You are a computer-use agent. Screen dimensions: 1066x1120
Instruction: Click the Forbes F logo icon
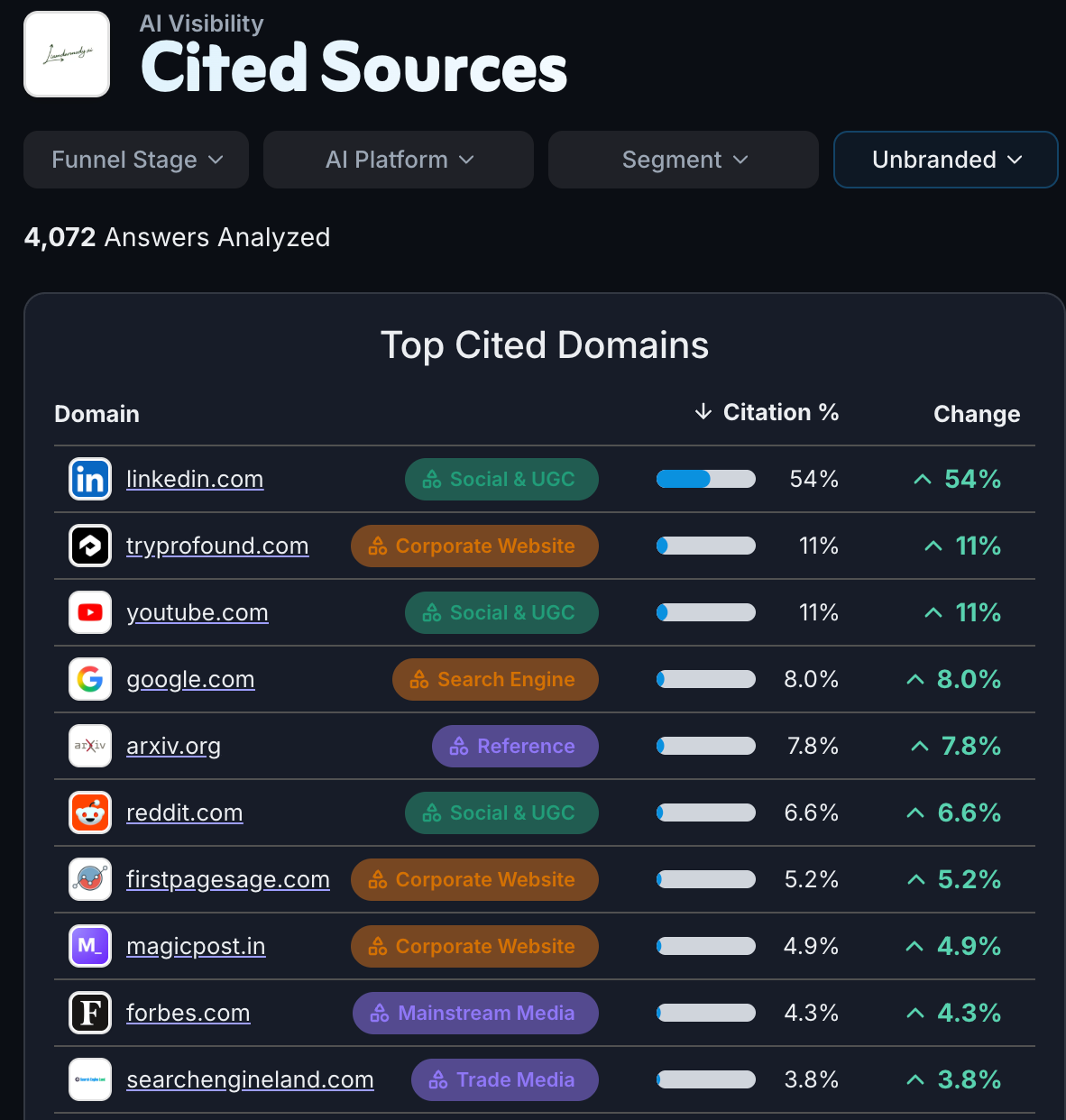point(90,1013)
